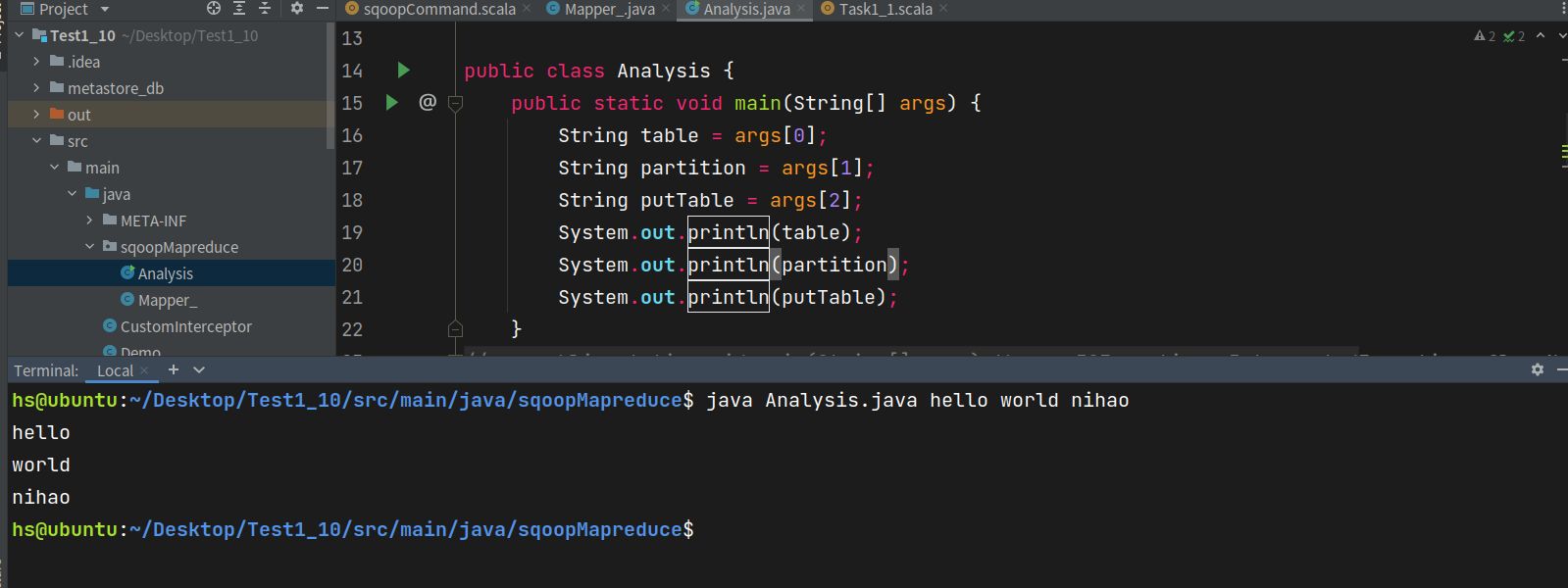
Task: Click 'putTable' variable on line 18
Action: [687, 200]
